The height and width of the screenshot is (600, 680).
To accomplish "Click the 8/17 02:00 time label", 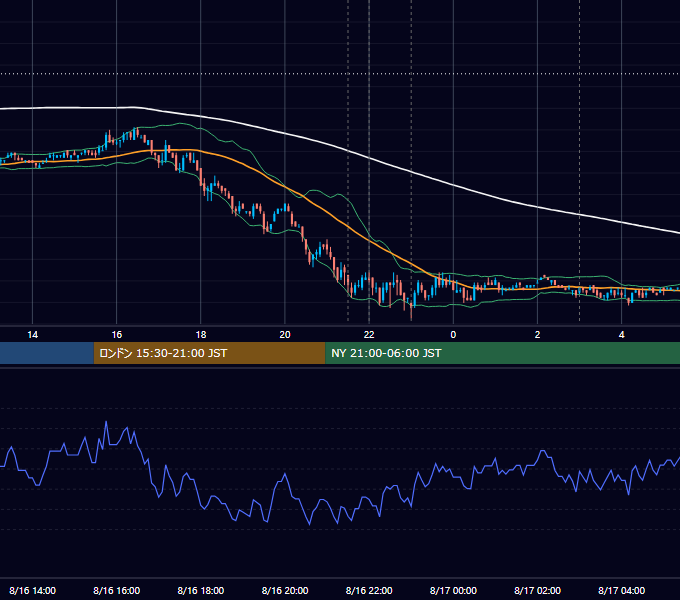I will (x=537, y=590).
